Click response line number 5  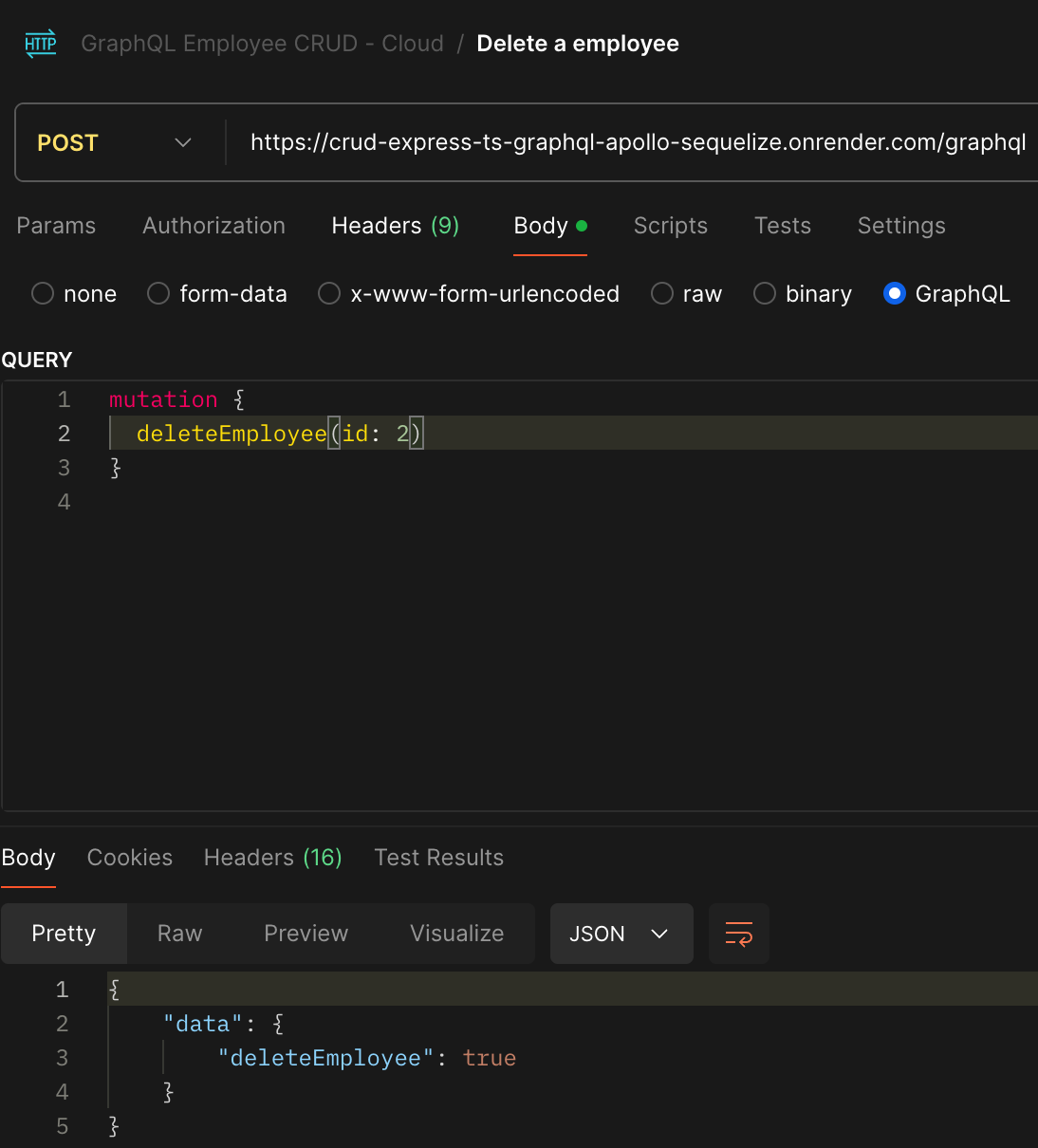pyautogui.click(x=63, y=1126)
